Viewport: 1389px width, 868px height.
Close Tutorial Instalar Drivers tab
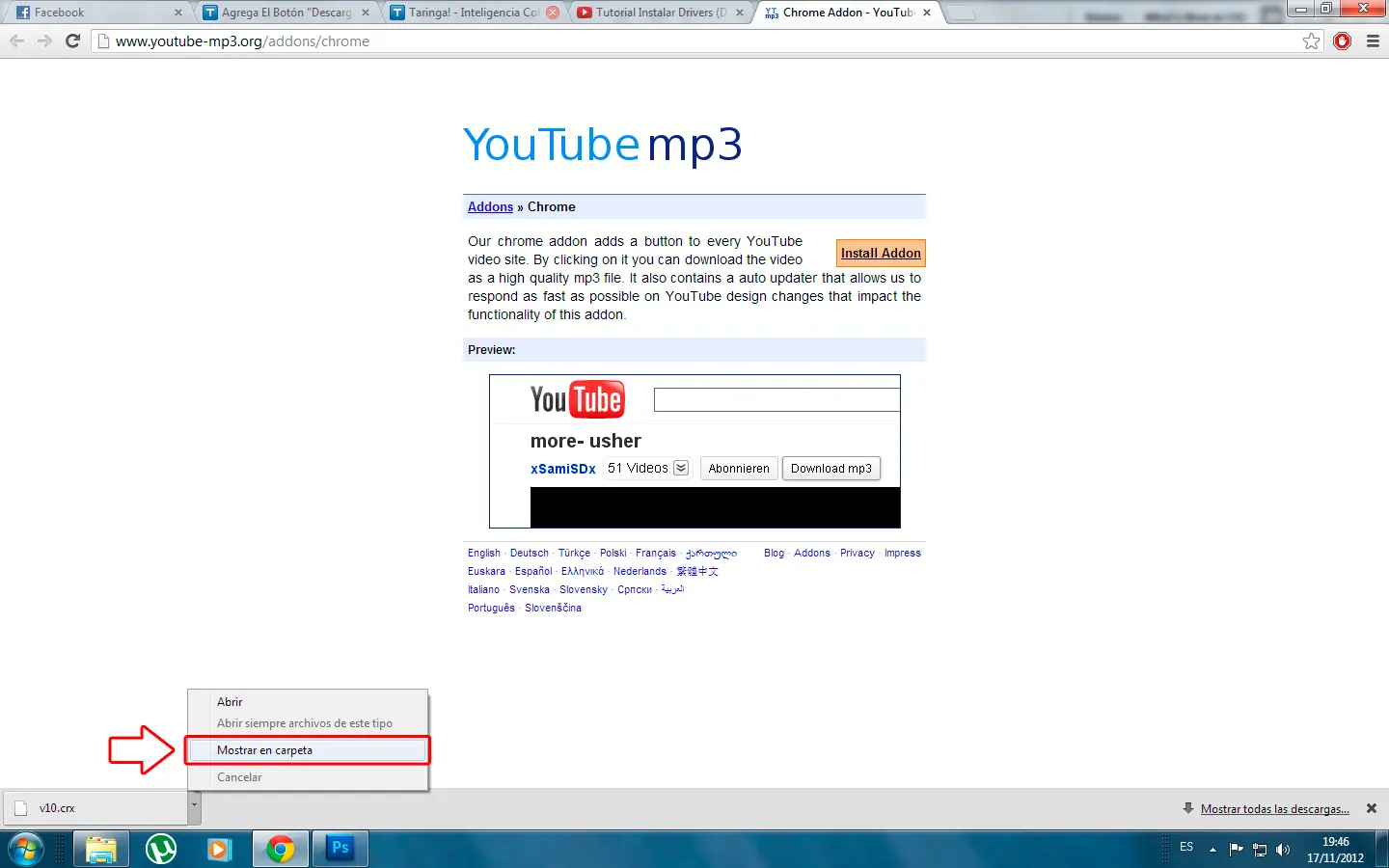click(x=740, y=13)
